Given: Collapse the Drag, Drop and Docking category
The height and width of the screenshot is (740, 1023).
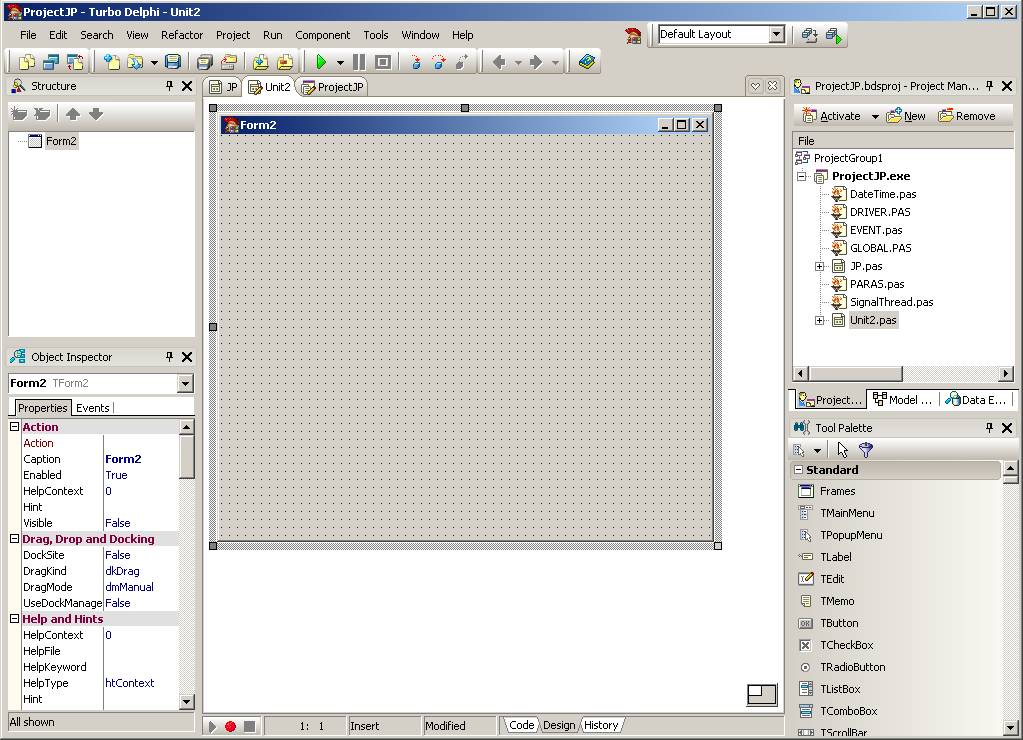Looking at the screenshot, I should [x=14, y=539].
